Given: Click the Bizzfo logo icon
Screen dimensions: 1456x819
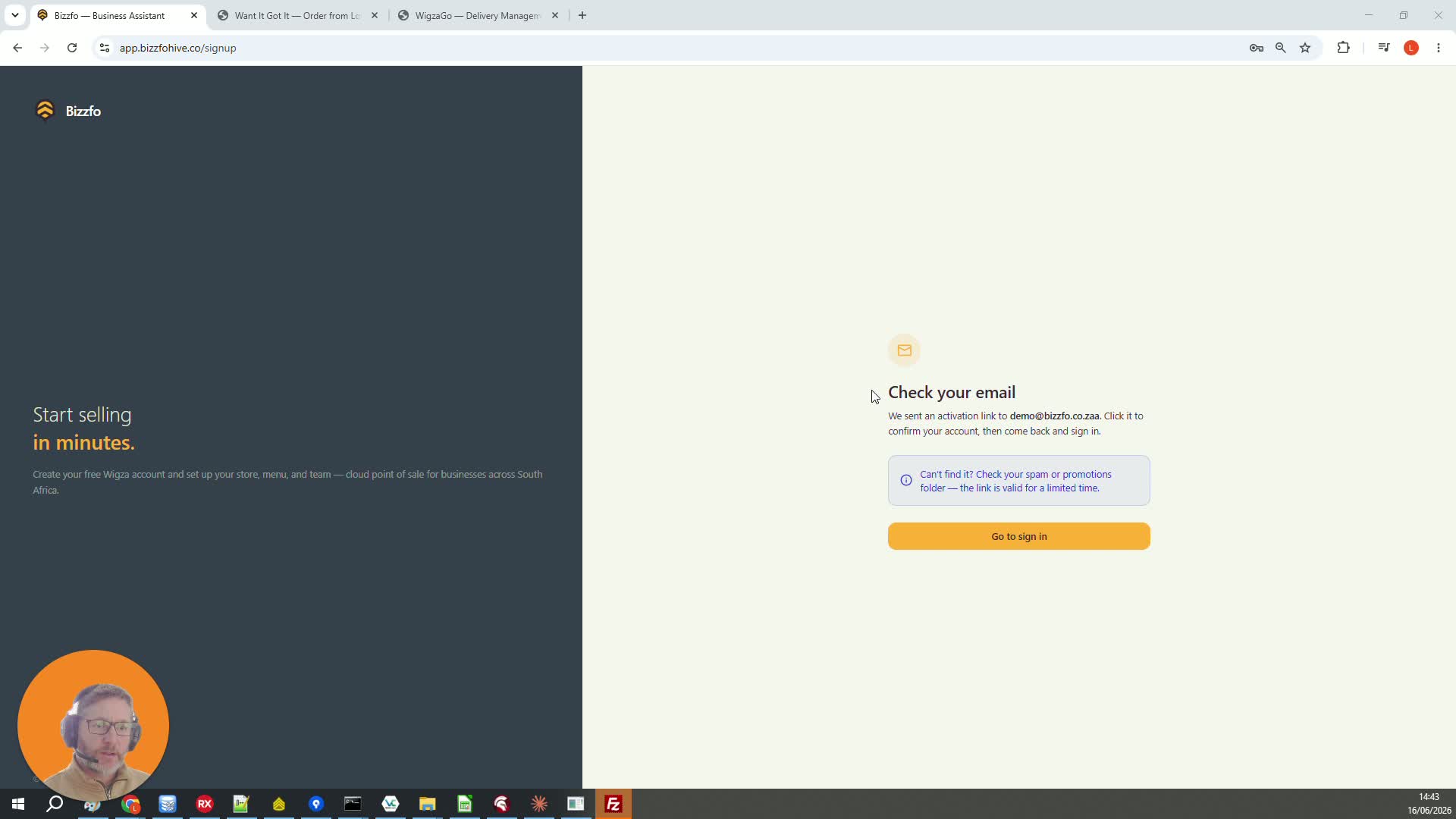Looking at the screenshot, I should 45,111.
